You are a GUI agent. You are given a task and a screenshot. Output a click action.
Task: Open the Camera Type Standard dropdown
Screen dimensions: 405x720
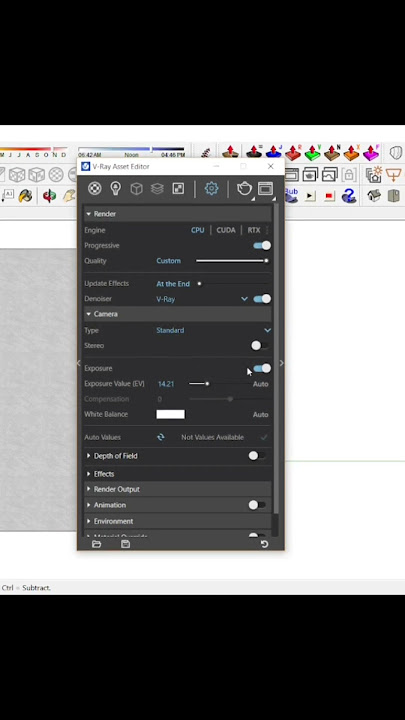(x=214, y=330)
